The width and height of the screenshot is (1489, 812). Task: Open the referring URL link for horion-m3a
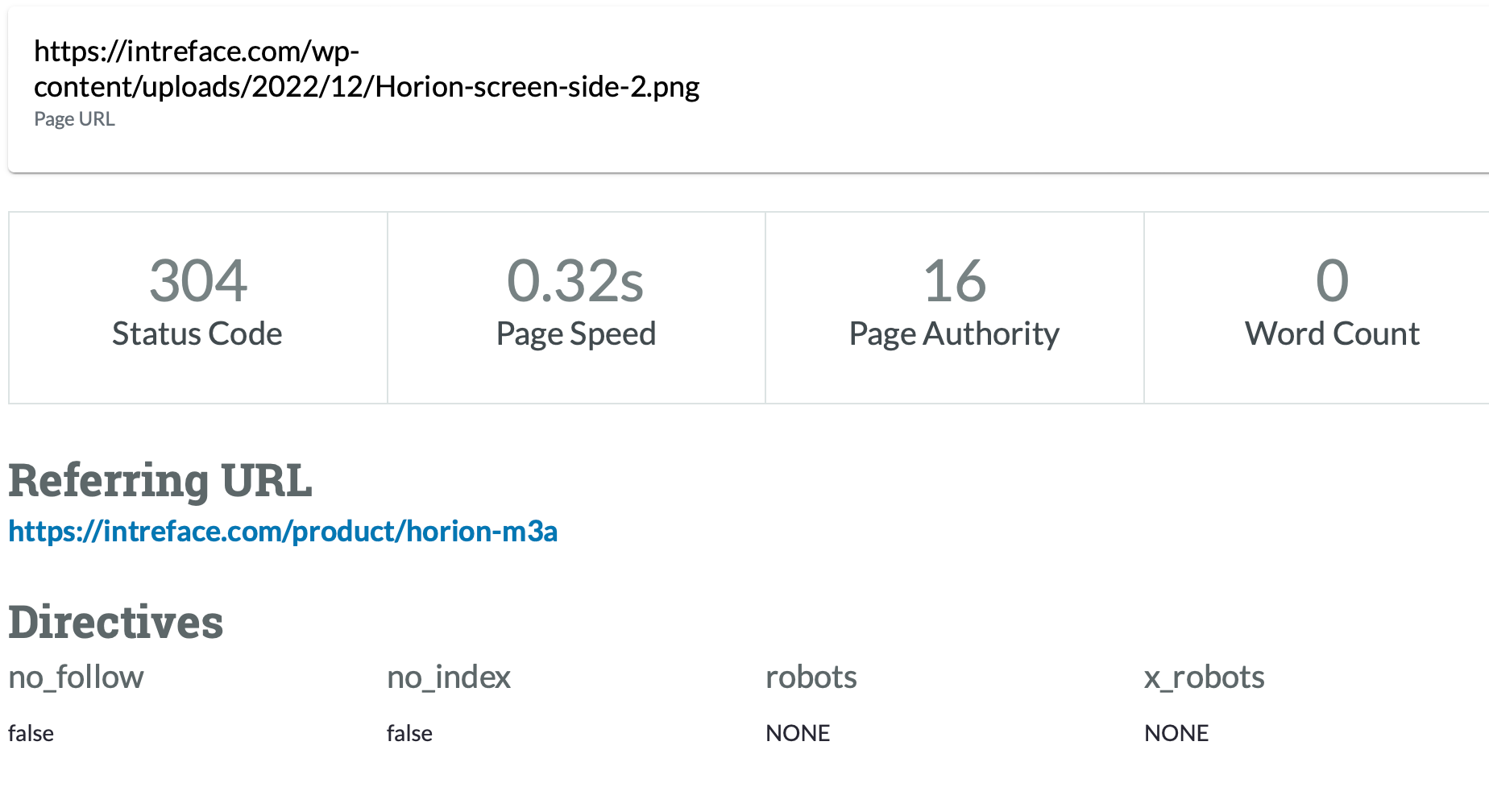[282, 532]
